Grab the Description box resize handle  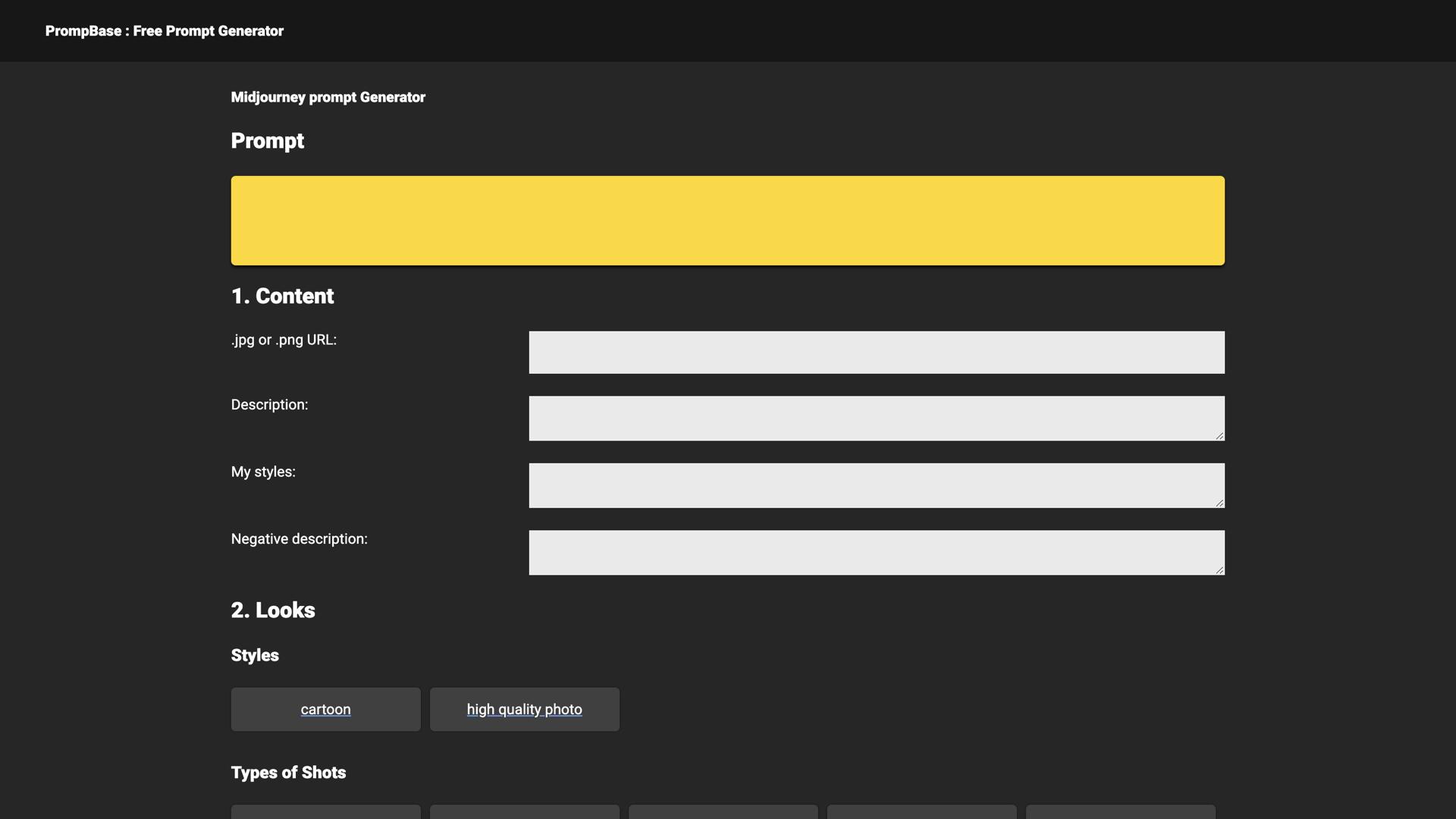point(1219,435)
